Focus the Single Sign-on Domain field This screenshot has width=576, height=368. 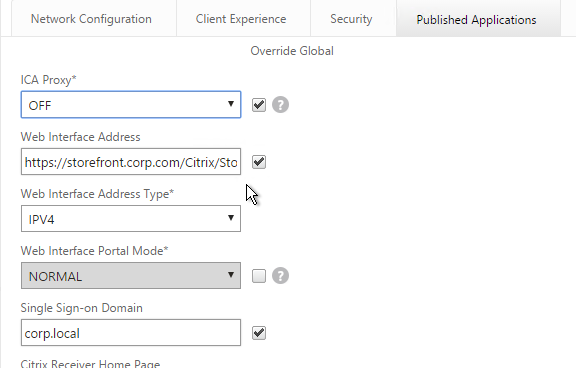pyautogui.click(x=131, y=333)
